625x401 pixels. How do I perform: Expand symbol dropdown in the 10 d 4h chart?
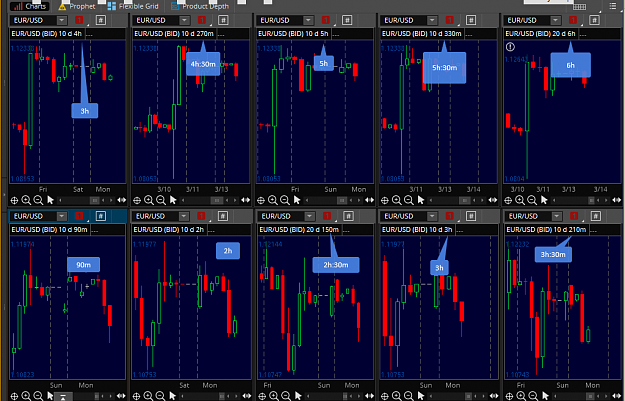pos(62,20)
